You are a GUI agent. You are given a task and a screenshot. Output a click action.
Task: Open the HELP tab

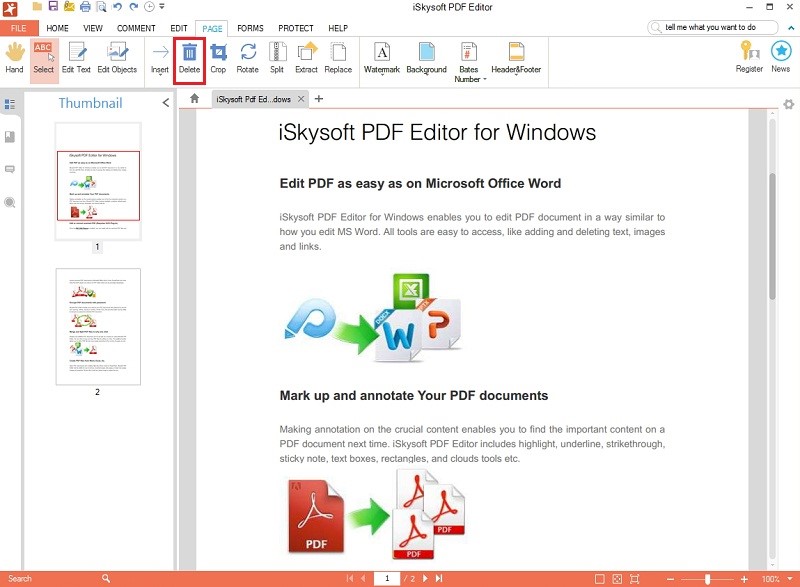tap(338, 28)
